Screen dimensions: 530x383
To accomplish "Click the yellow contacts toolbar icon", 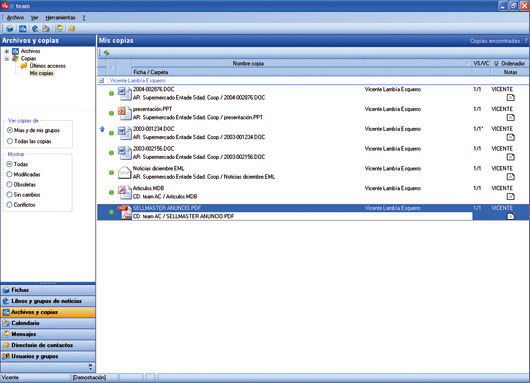I will coord(72,29).
